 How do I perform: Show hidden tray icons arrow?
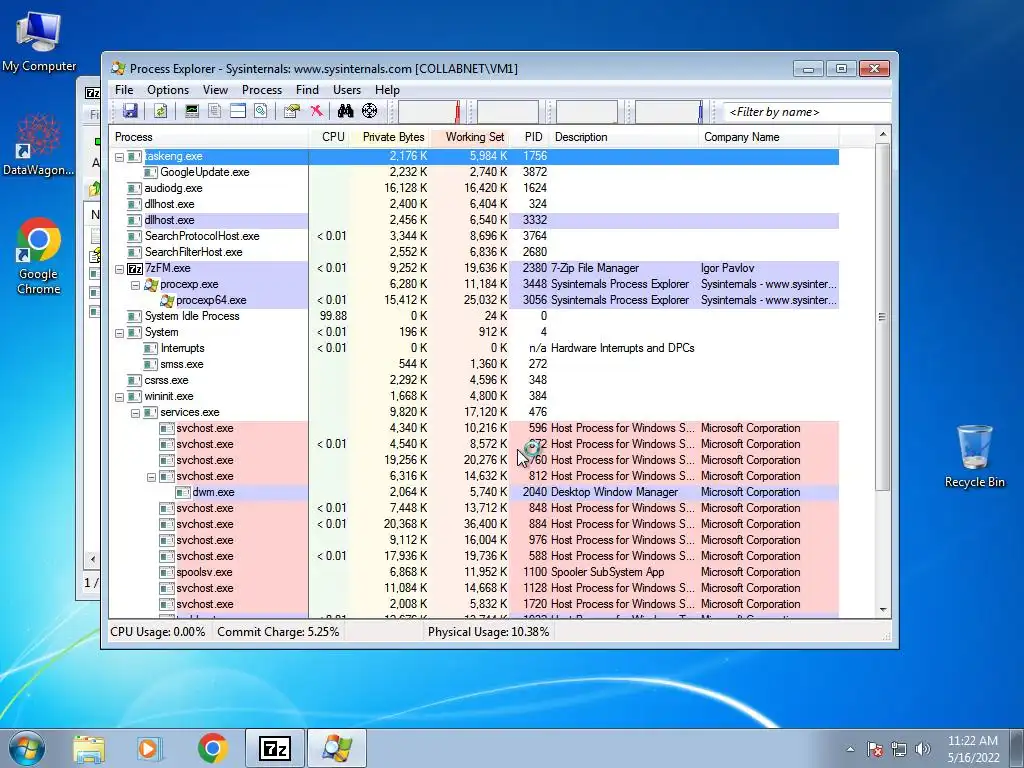pyautogui.click(x=850, y=749)
